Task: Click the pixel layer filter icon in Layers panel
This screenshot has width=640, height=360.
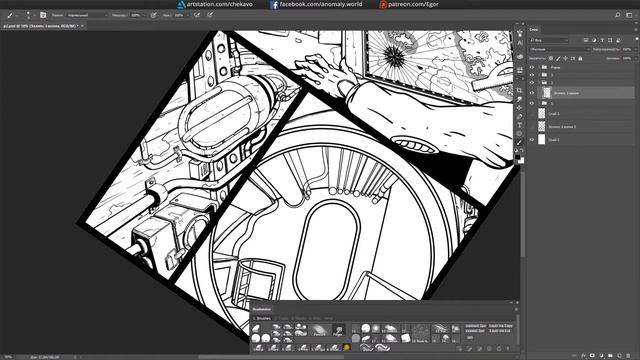Action: (586, 40)
